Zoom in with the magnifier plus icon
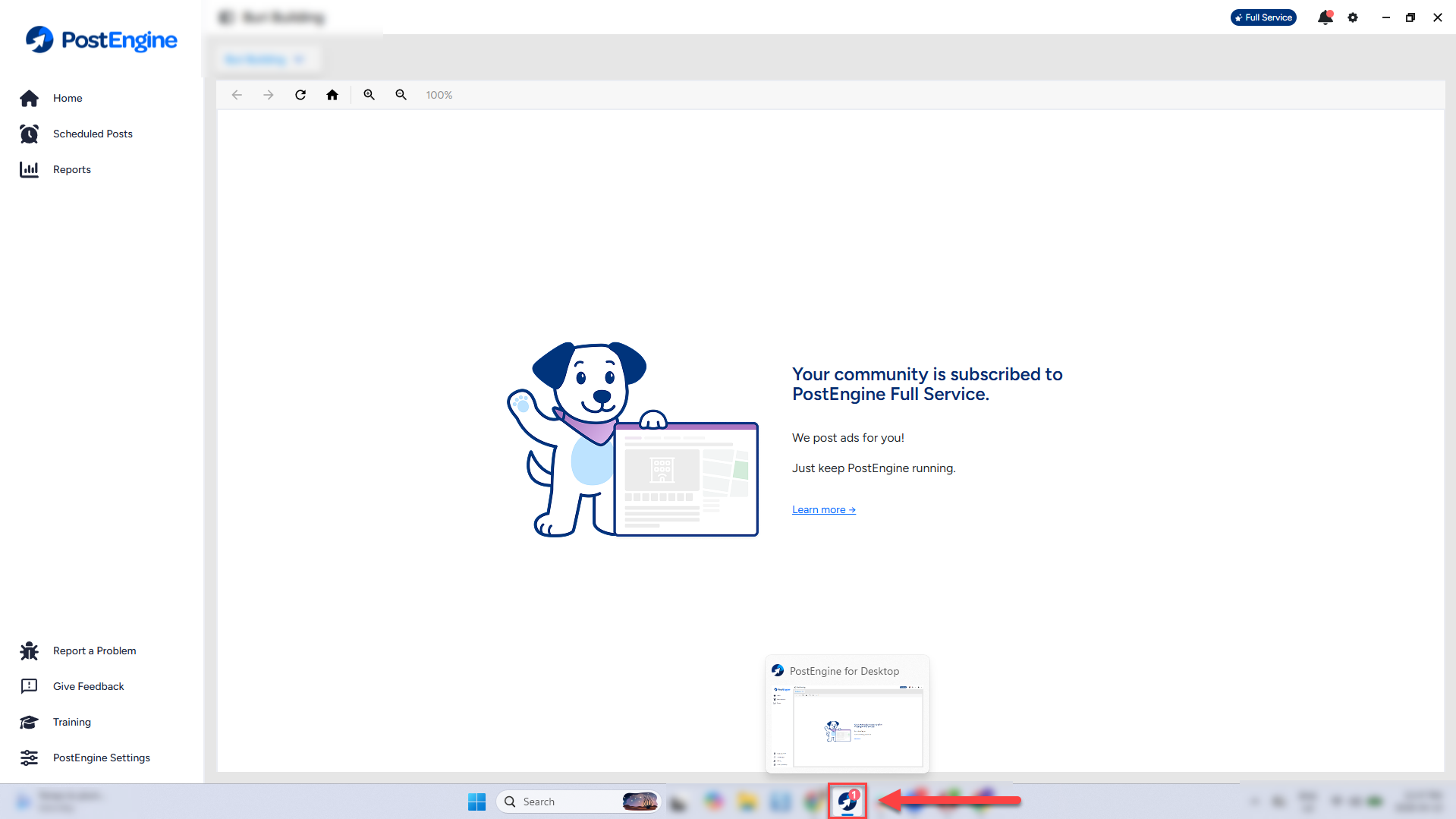This screenshot has height=819, width=1456. [x=369, y=95]
